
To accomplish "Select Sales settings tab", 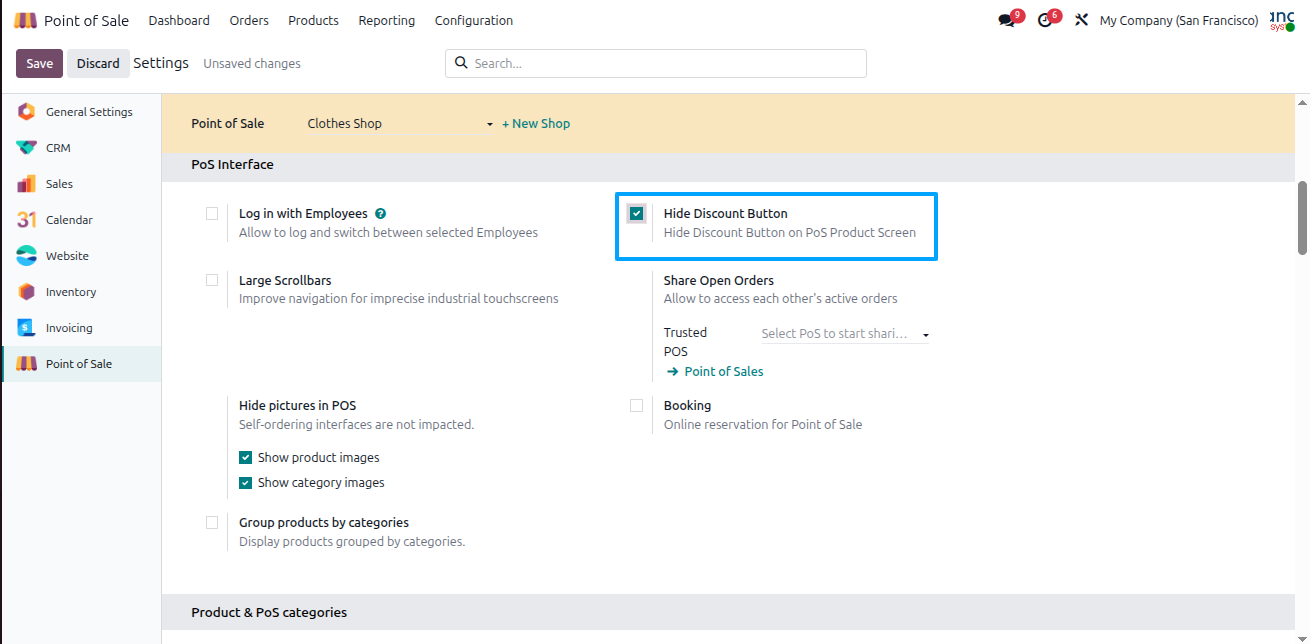I will 81,184.
